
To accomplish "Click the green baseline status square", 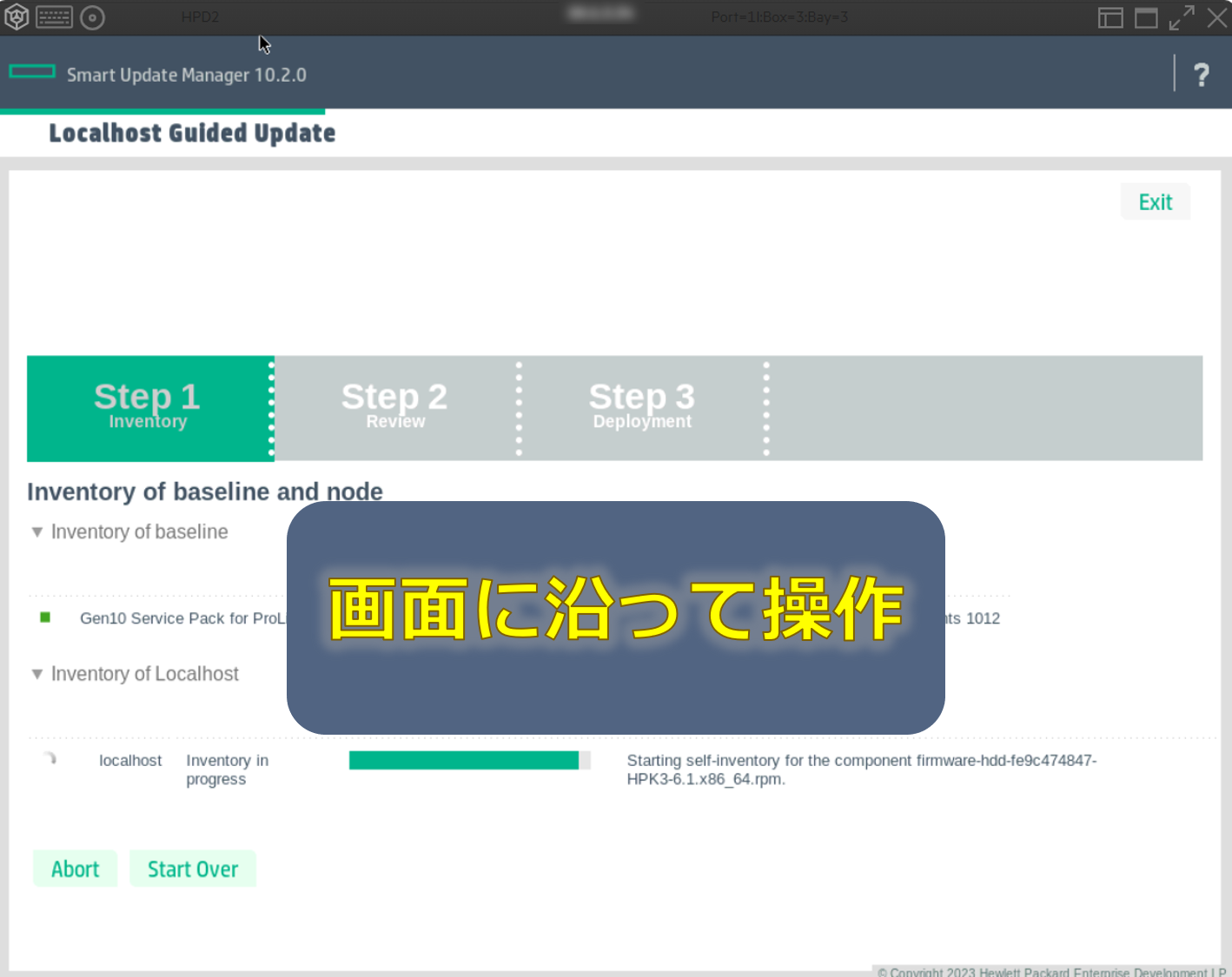I will pyautogui.click(x=45, y=617).
